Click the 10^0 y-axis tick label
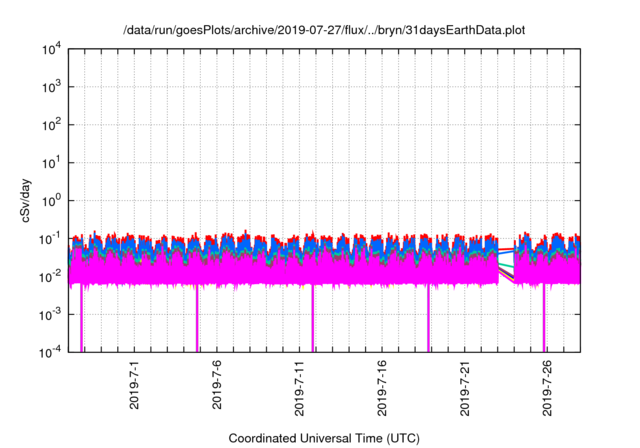The width and height of the screenshot is (640, 448). (x=52, y=201)
